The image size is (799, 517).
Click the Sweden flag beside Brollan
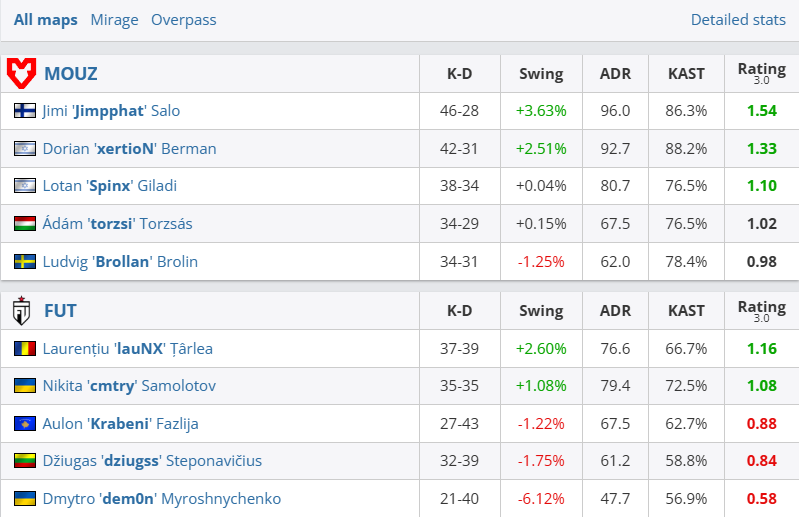(x=25, y=262)
